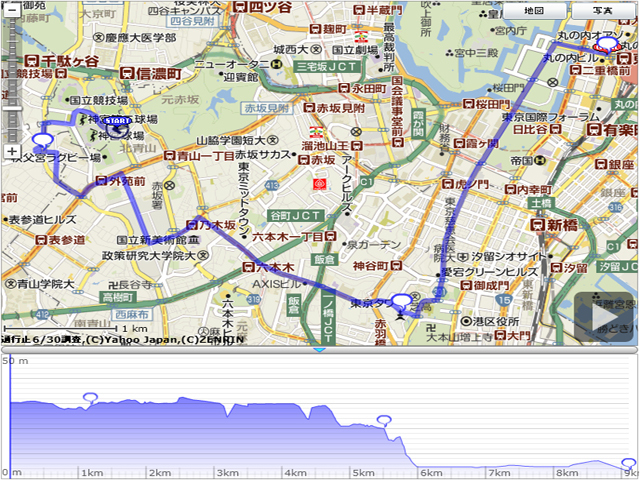Viewport: 640px width, 480px height.
Task: Click the 信濃町 station icon
Action: pyautogui.click(x=128, y=74)
